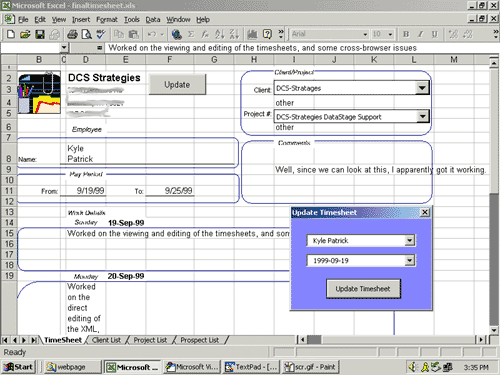The image size is (500, 375).
Task: Click the horizontal scrollbar thumb
Action: [314, 340]
